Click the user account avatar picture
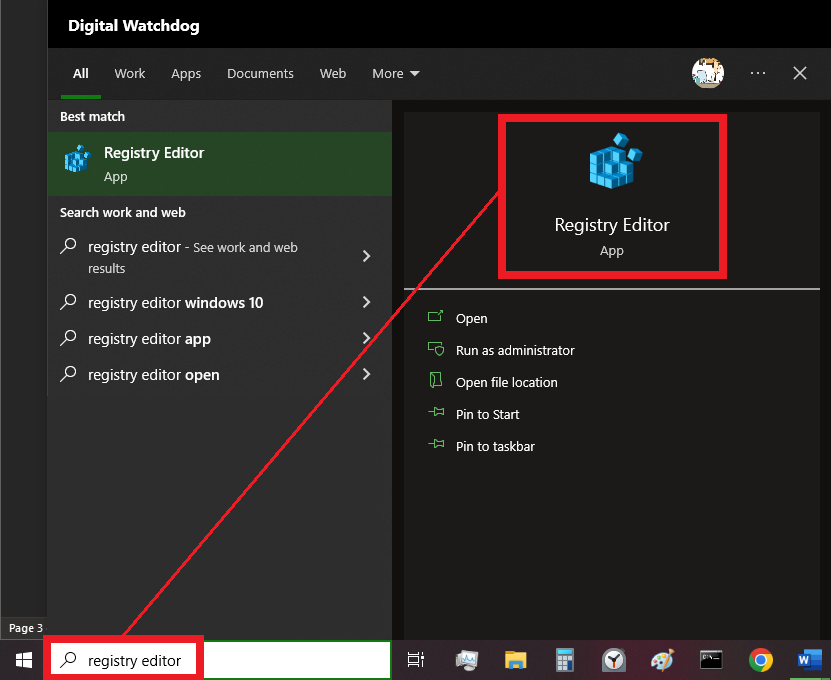The width and height of the screenshot is (831, 680). tap(708, 73)
